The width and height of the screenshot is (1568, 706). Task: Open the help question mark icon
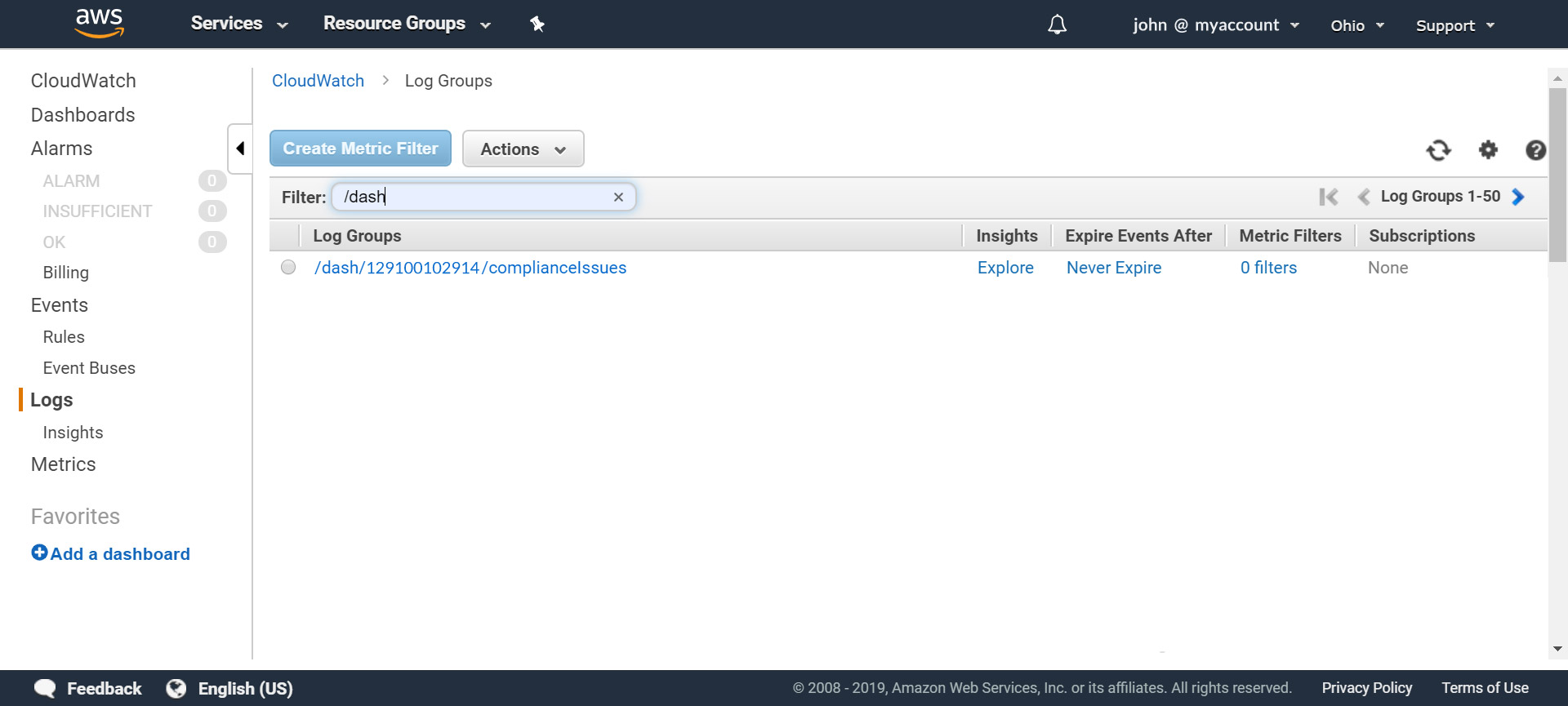pyautogui.click(x=1535, y=150)
